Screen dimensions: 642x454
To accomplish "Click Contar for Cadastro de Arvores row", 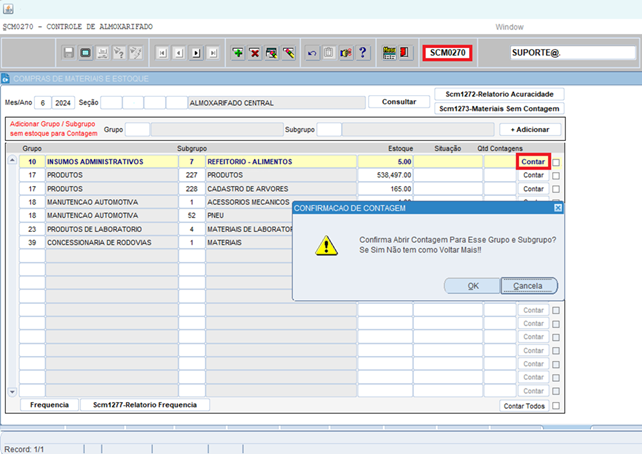I will click(533, 189).
